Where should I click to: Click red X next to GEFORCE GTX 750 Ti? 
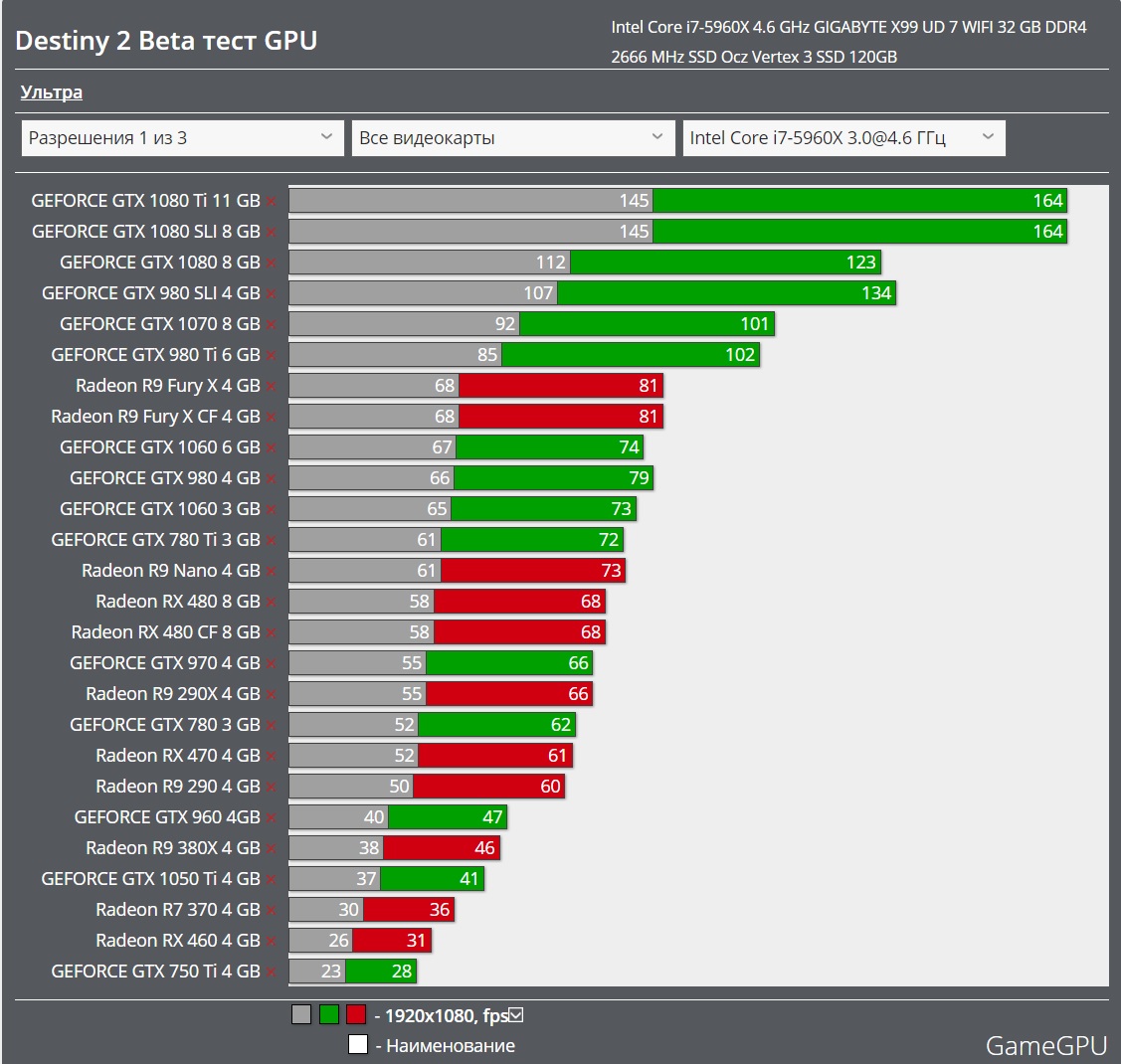tap(271, 973)
